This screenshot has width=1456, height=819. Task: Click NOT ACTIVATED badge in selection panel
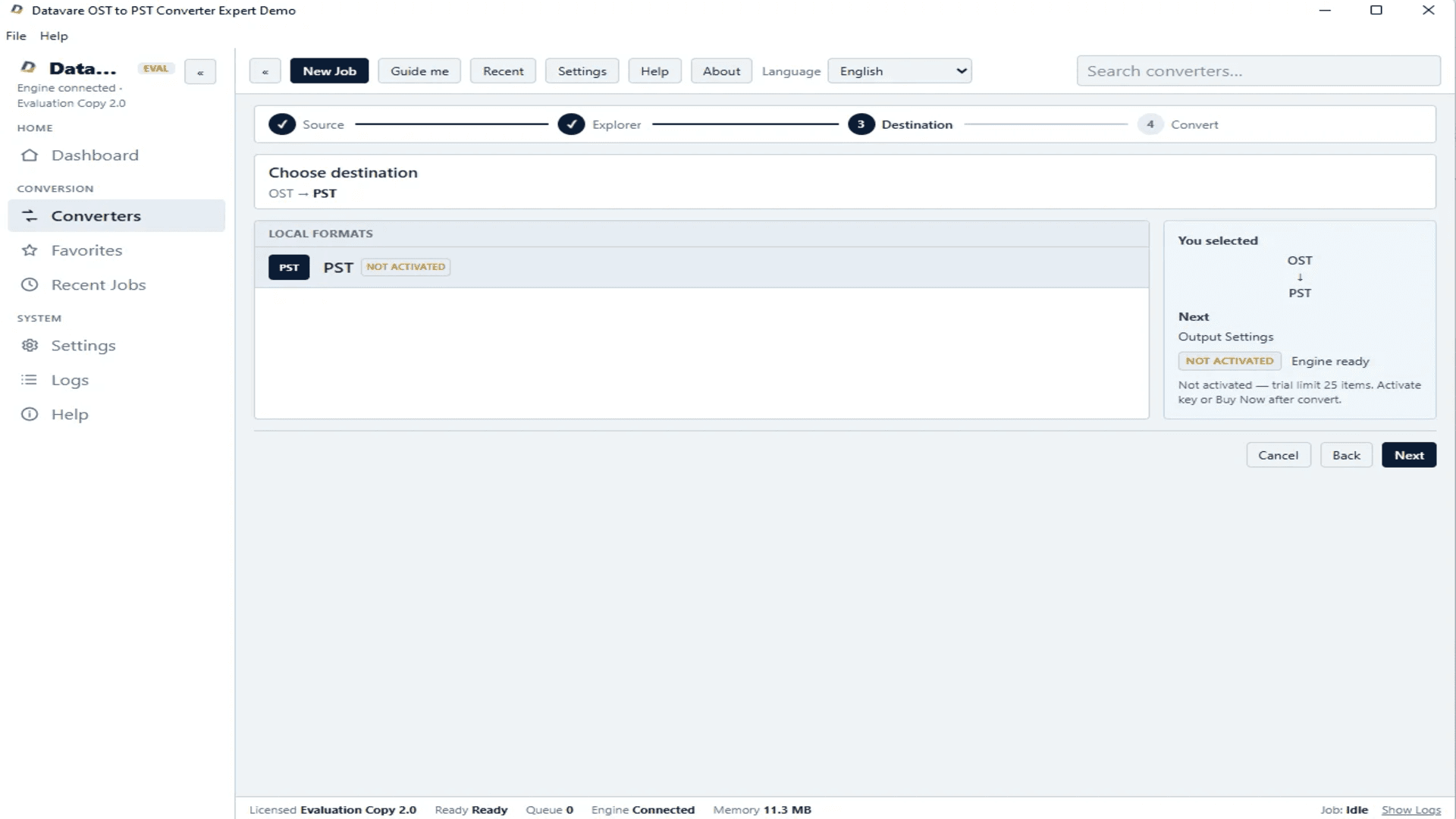1229,361
